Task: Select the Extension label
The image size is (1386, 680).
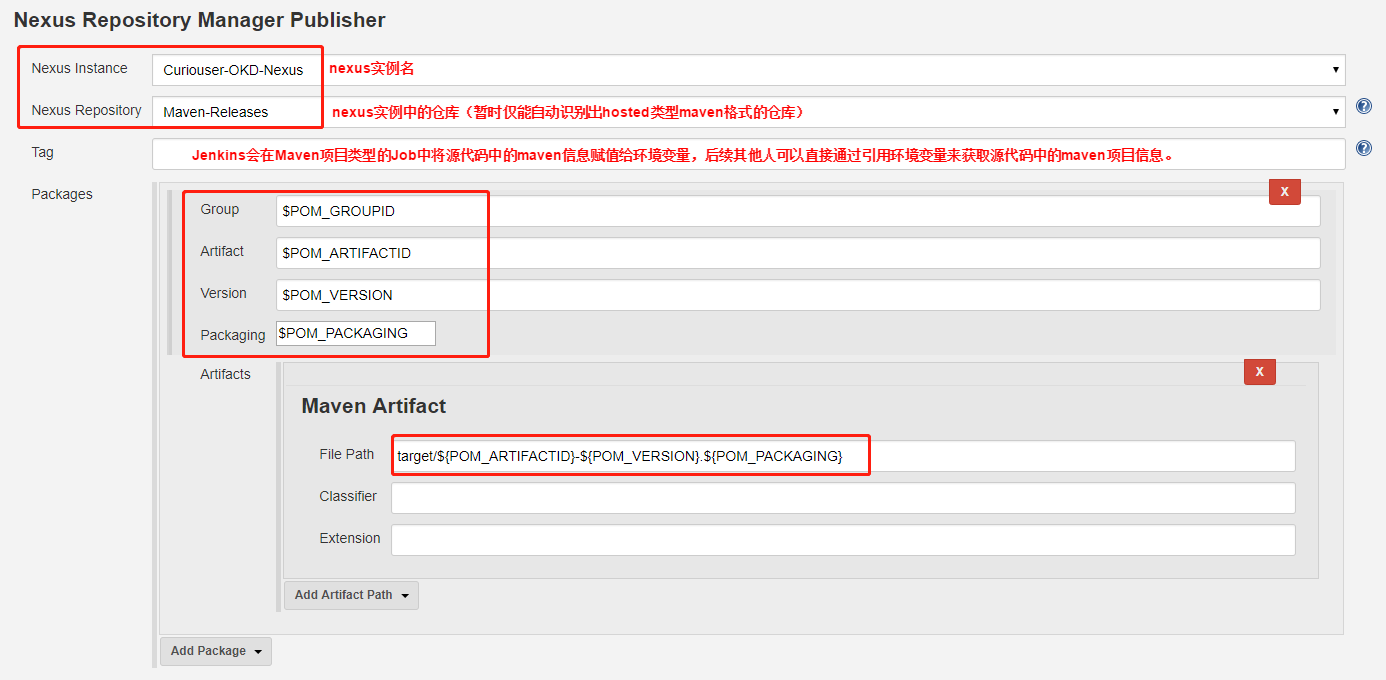Action: 350,538
